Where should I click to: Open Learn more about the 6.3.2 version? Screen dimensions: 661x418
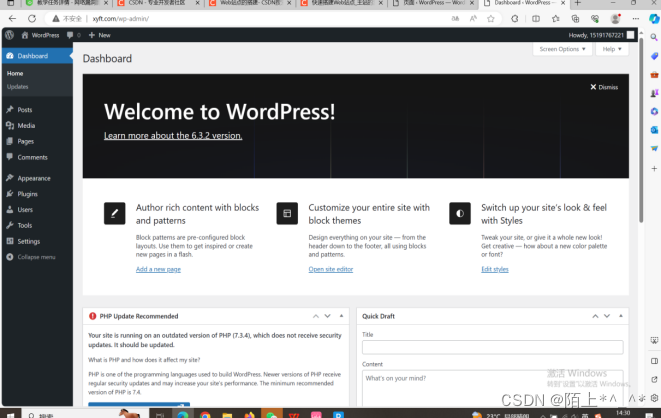click(173, 136)
